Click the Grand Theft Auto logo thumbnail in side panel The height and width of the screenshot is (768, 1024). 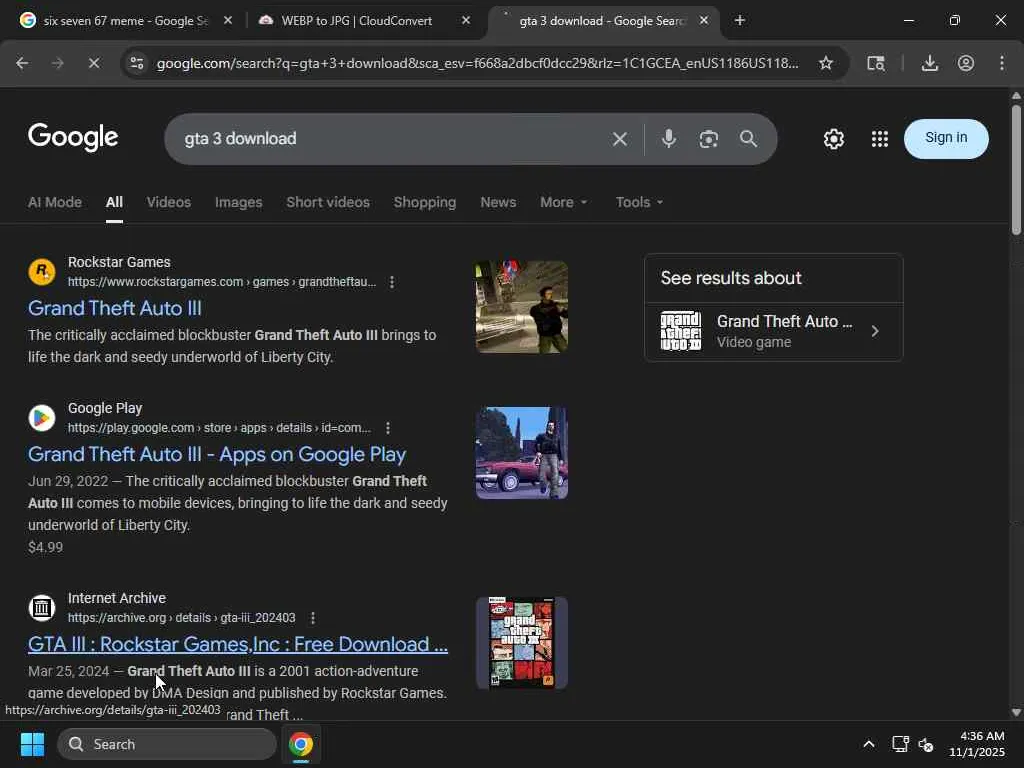(680, 331)
